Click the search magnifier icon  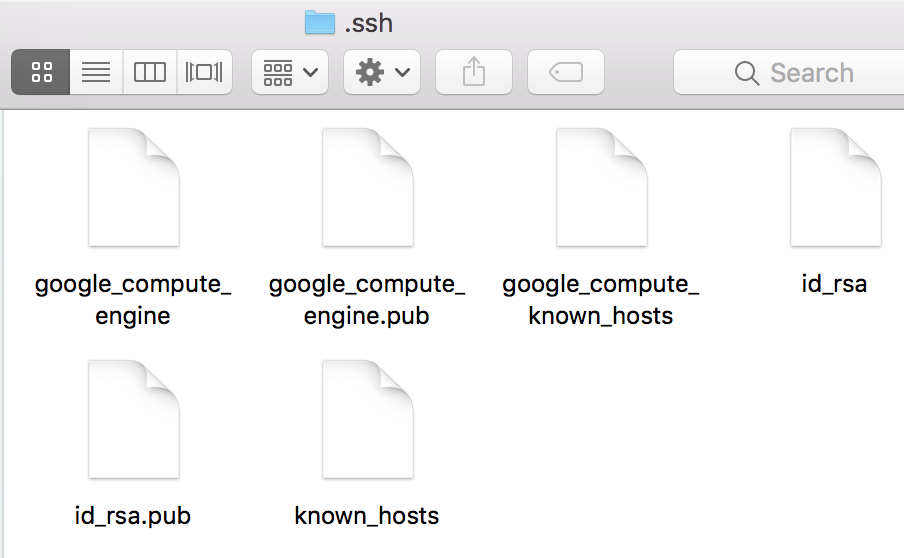click(x=747, y=73)
